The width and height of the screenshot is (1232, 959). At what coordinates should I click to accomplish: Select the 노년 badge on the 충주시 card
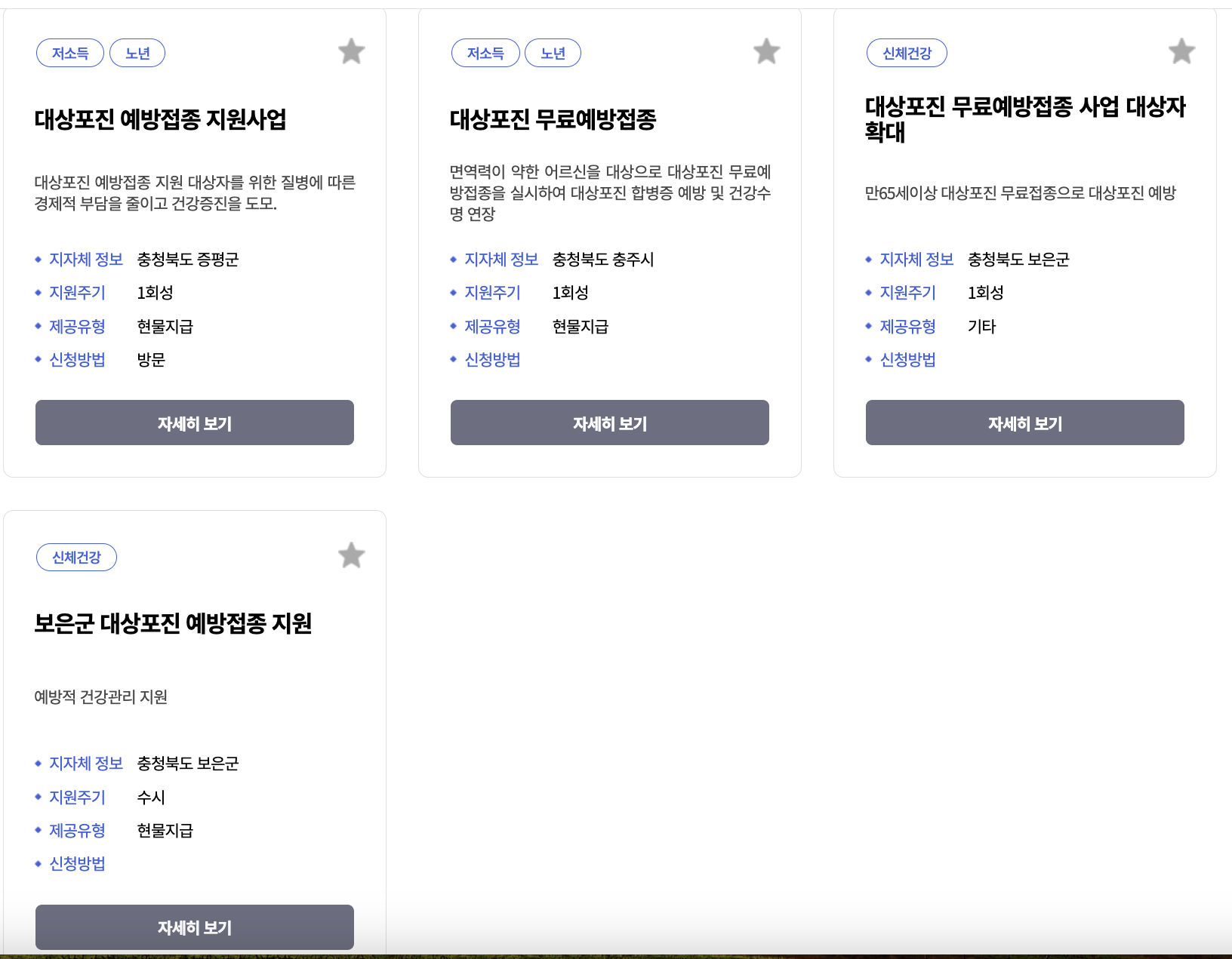(553, 53)
